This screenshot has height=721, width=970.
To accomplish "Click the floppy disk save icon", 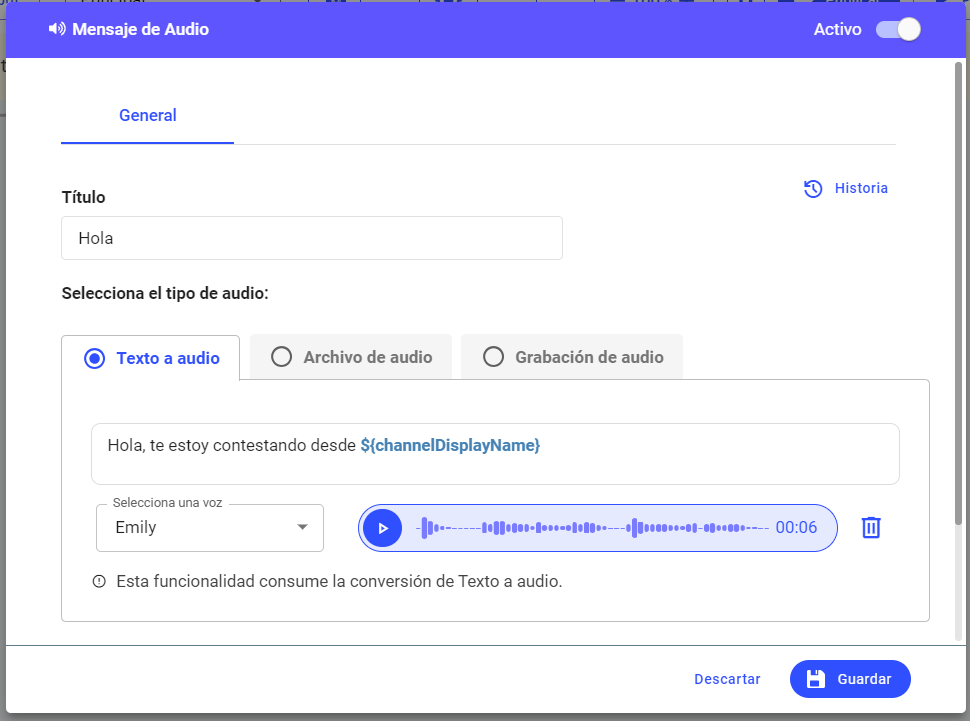I will 815,679.
